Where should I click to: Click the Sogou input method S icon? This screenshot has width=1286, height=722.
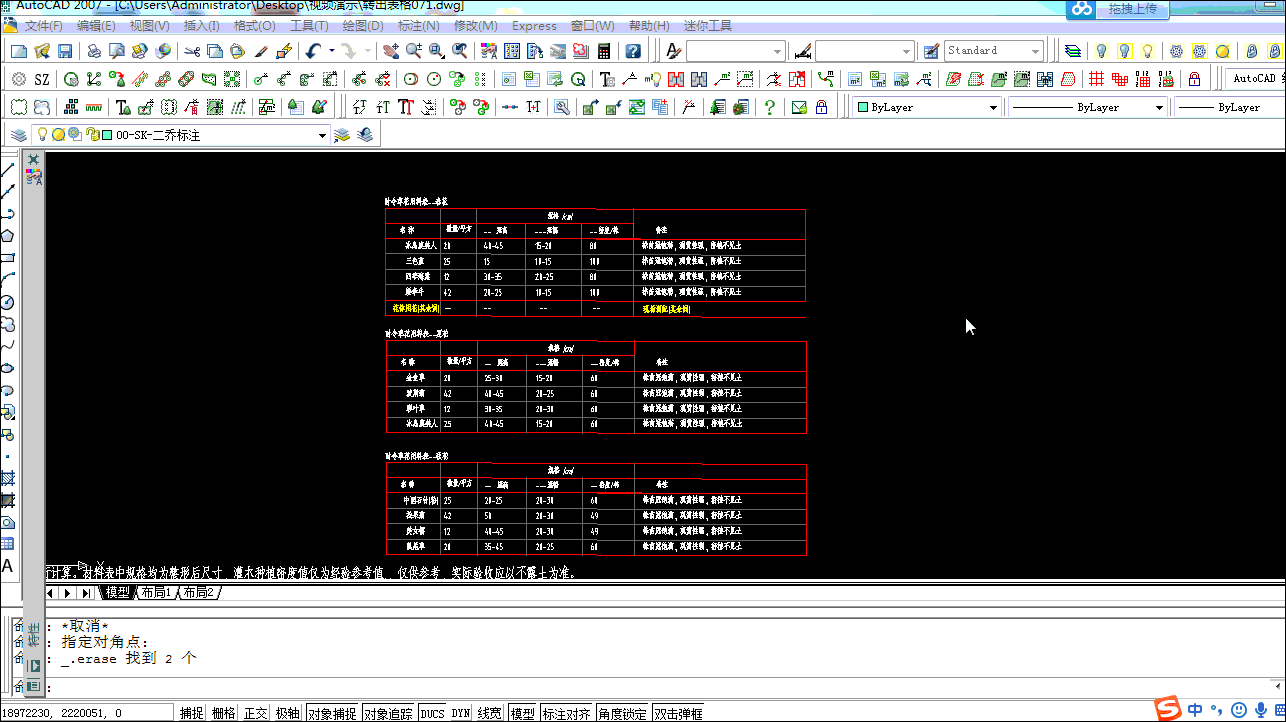tap(1167, 710)
